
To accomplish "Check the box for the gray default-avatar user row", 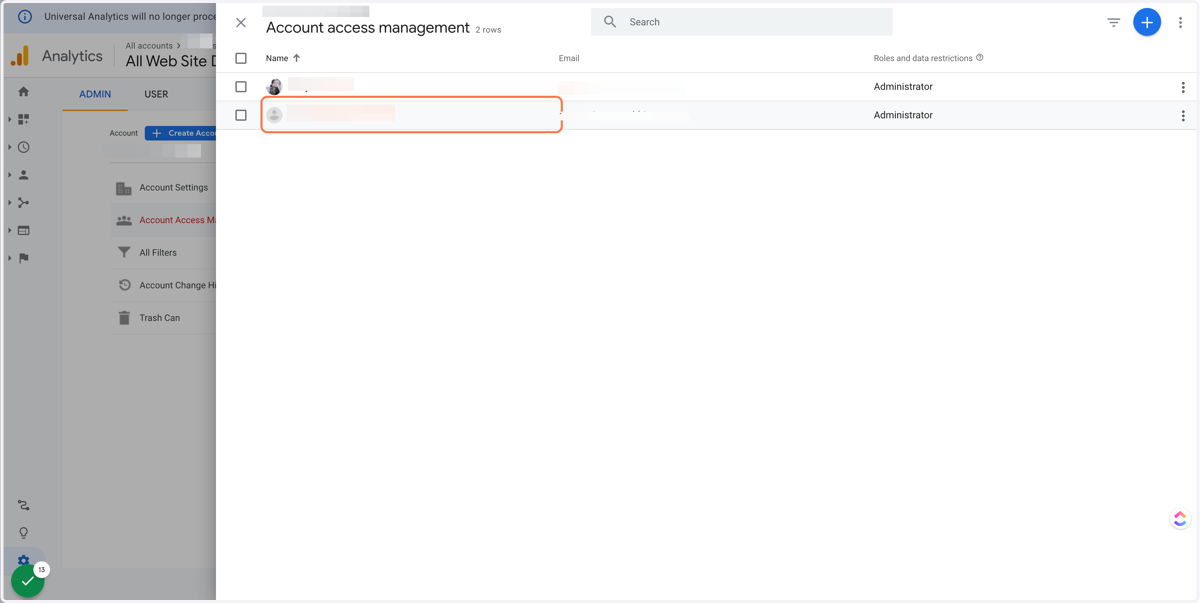I will [x=241, y=115].
